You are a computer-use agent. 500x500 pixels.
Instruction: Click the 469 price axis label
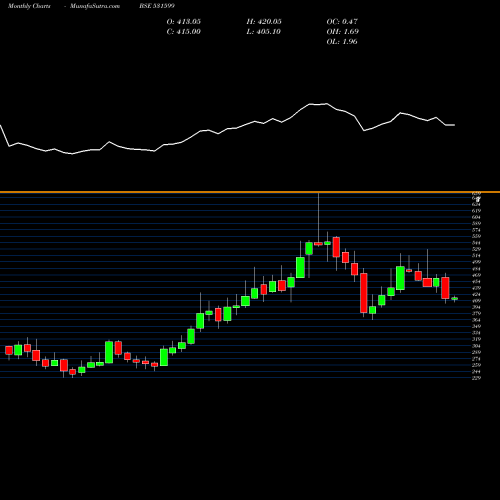477,275
